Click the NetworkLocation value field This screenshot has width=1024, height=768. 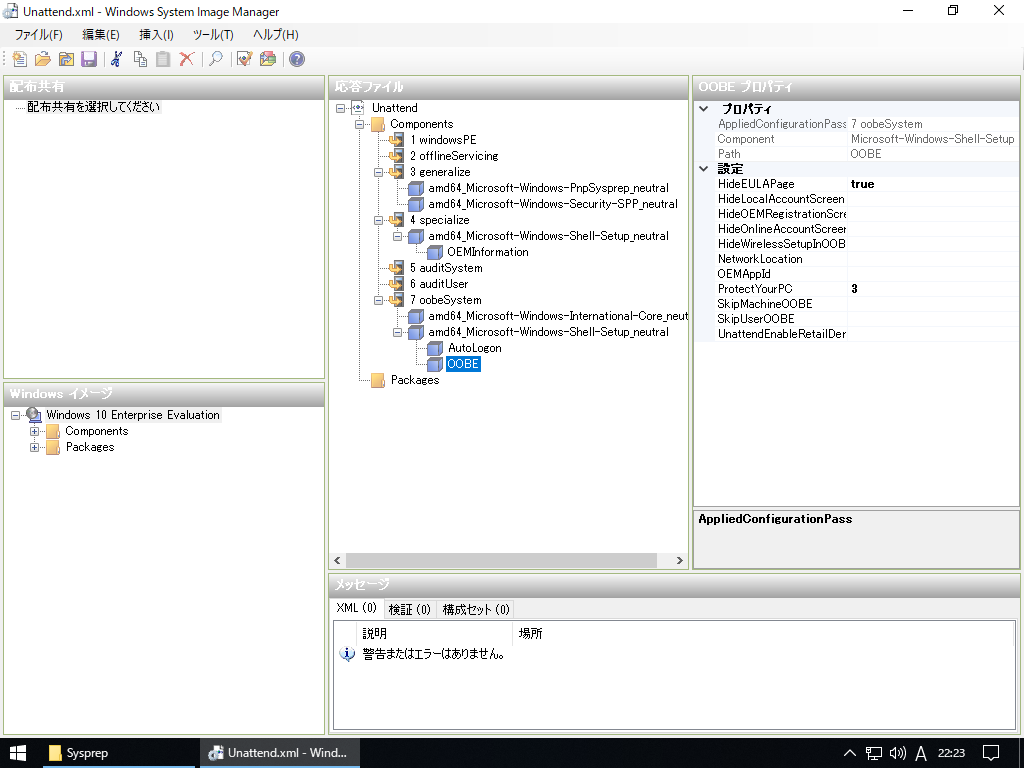point(932,259)
